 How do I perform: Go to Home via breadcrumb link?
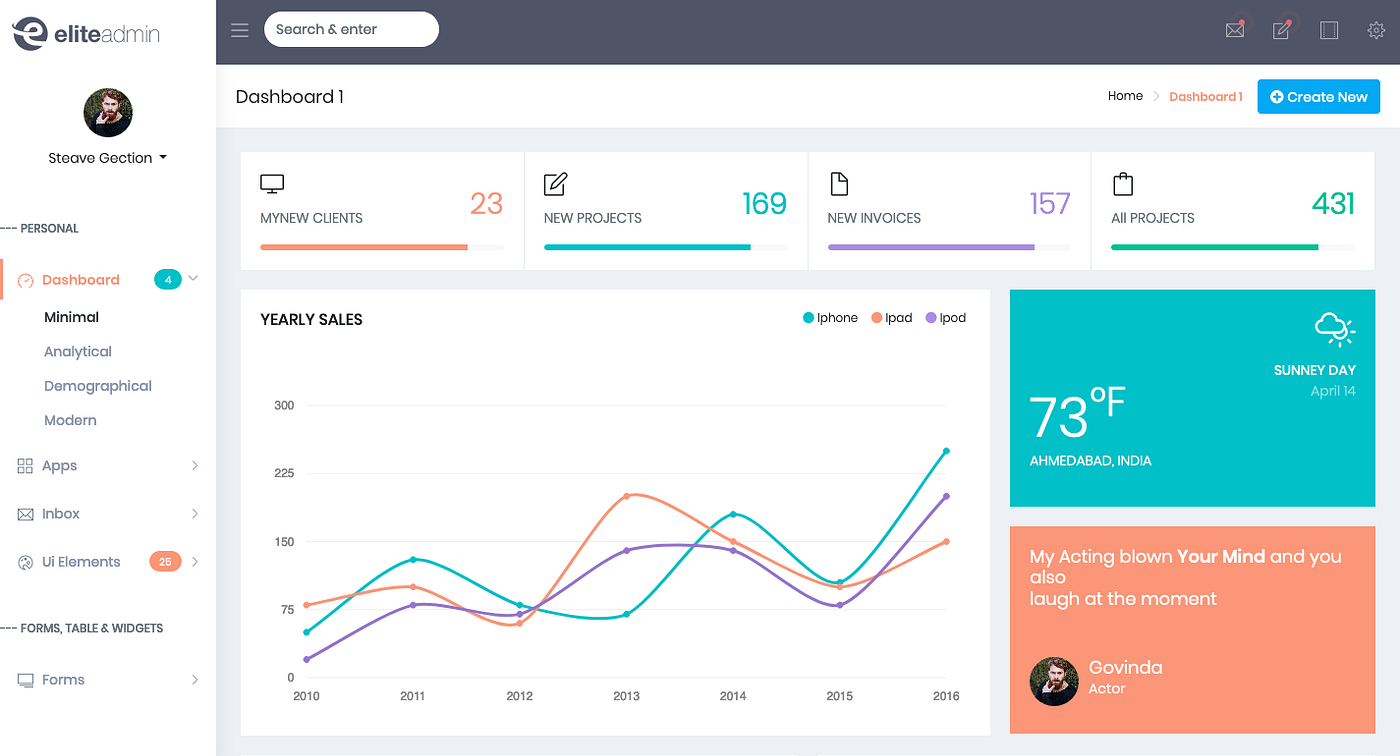click(x=1124, y=95)
